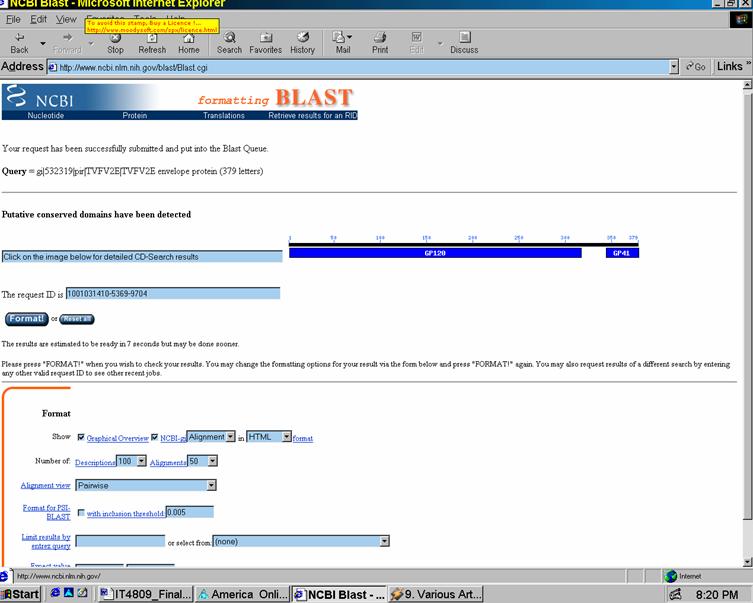This screenshot has width=753, height=603.
Task: Expand the Address bar dropdown
Action: point(674,67)
